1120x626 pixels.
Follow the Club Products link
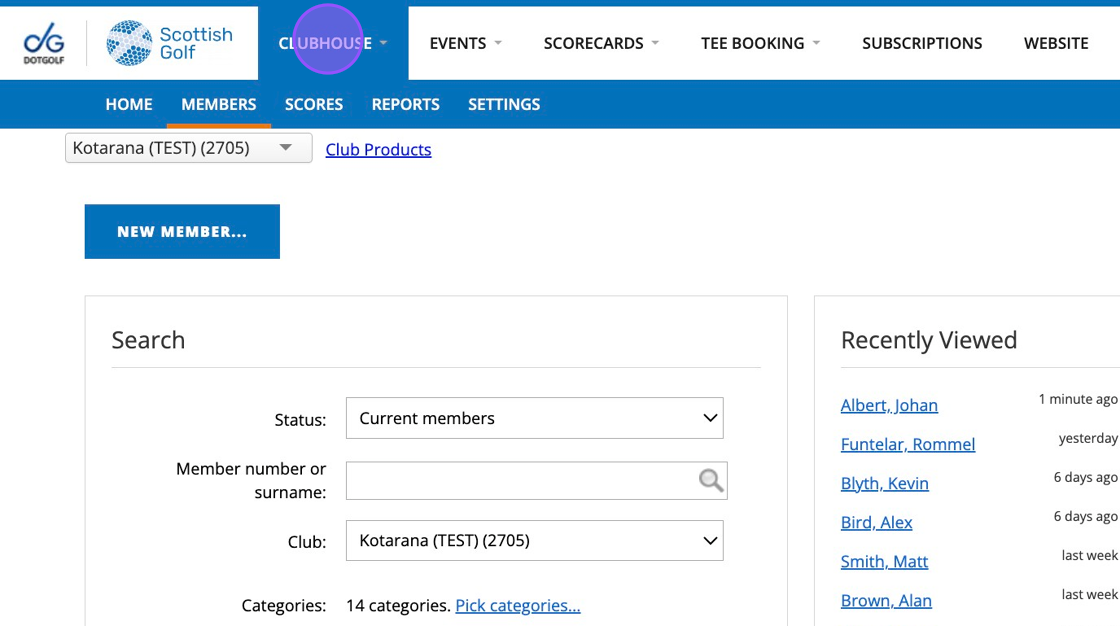[x=379, y=149]
